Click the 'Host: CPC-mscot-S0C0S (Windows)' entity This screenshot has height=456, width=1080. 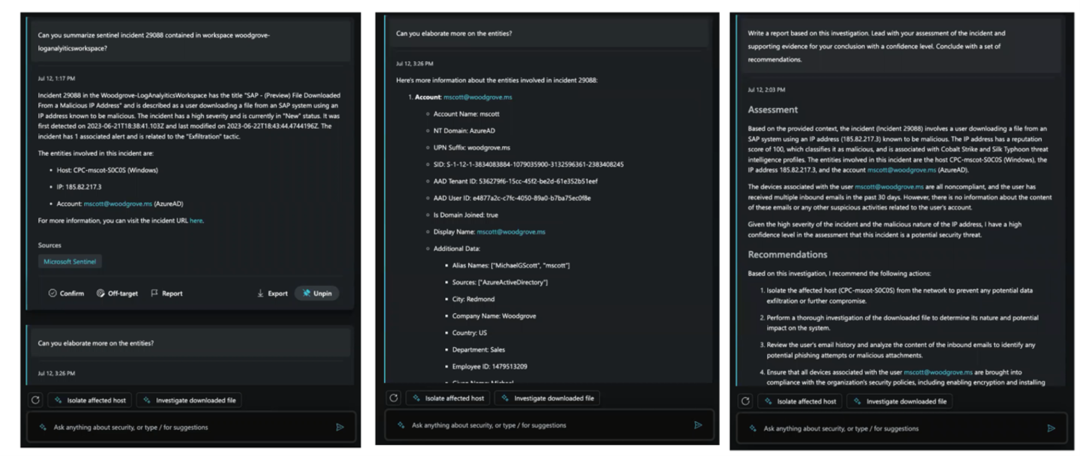[x=105, y=170]
